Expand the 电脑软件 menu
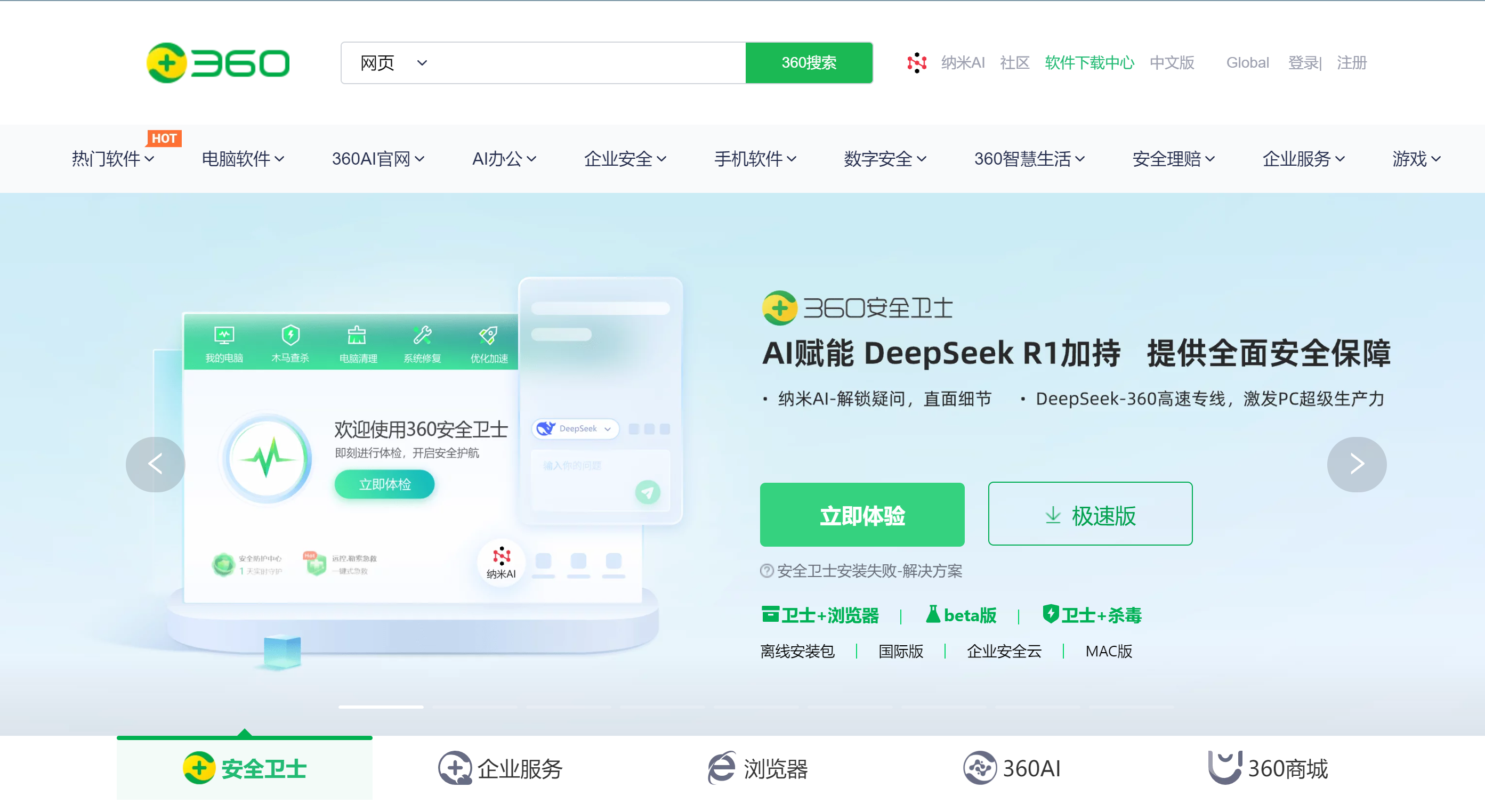1485x812 pixels. coord(243,158)
